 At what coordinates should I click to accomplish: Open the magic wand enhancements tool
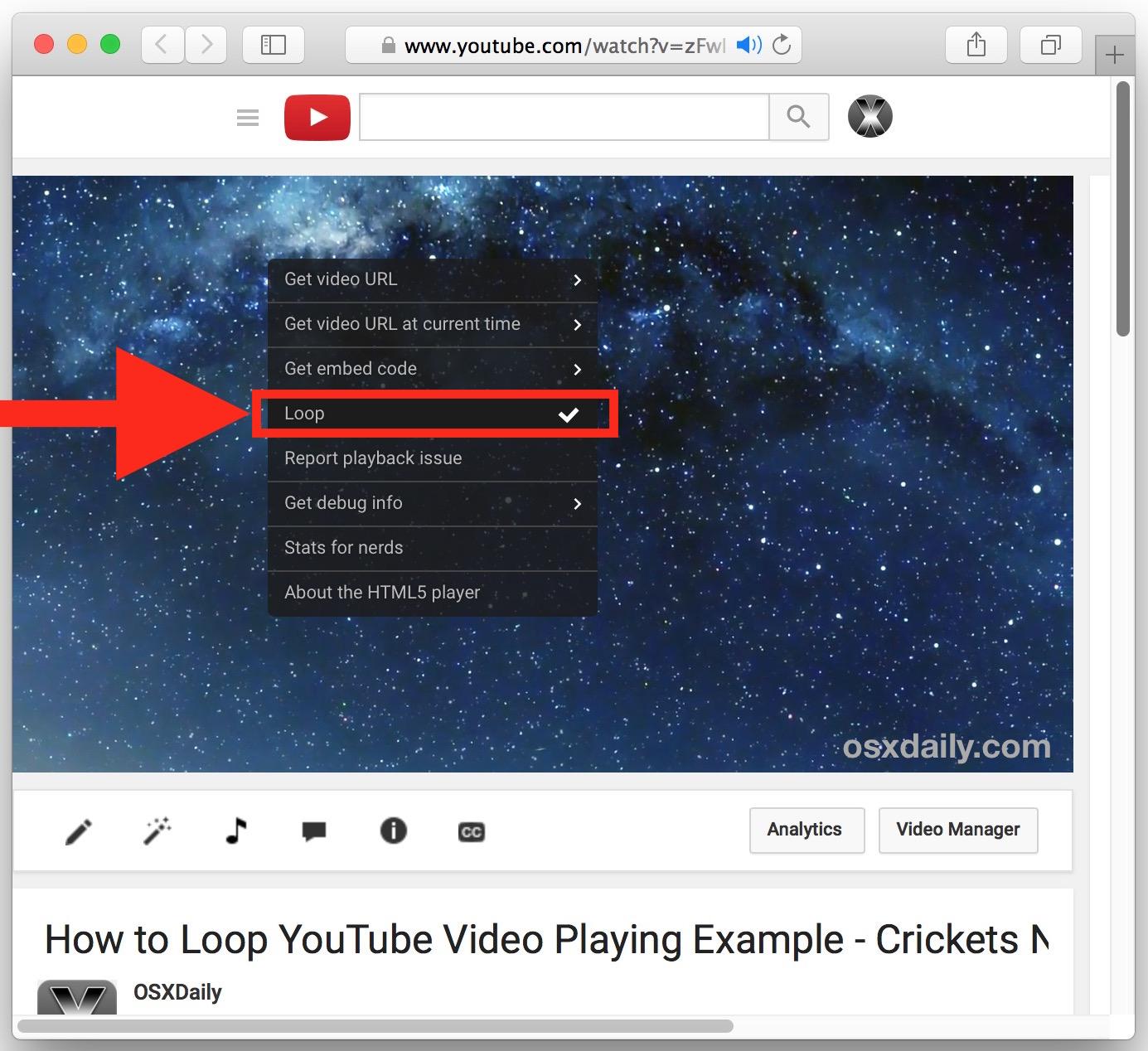point(157,831)
